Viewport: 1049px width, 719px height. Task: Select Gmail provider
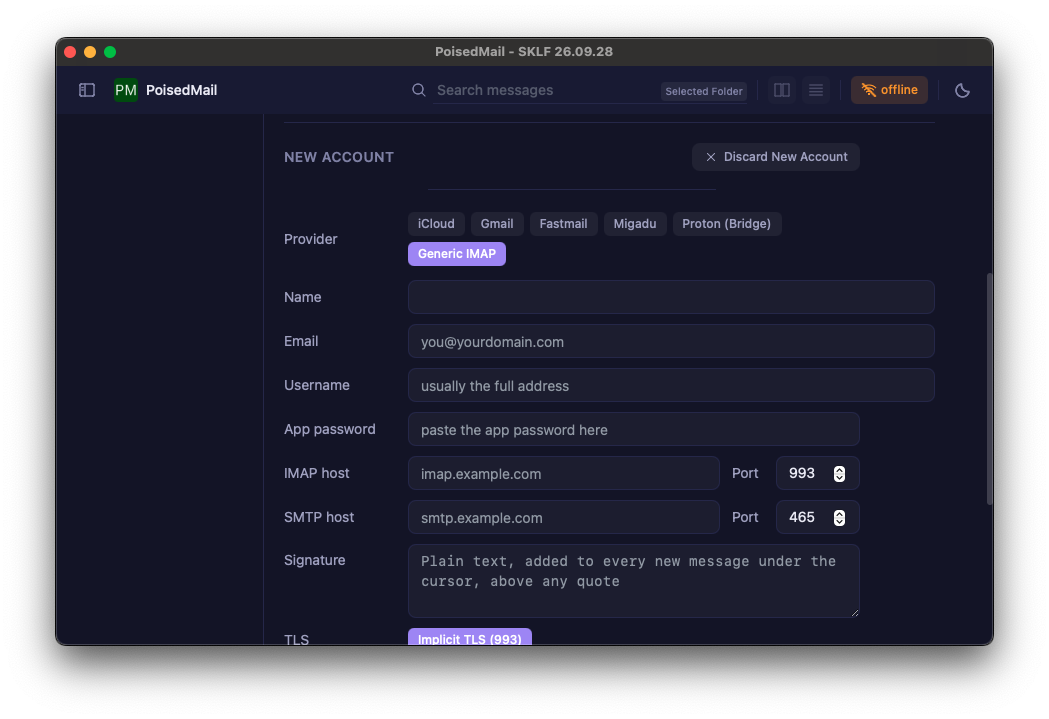pos(497,224)
